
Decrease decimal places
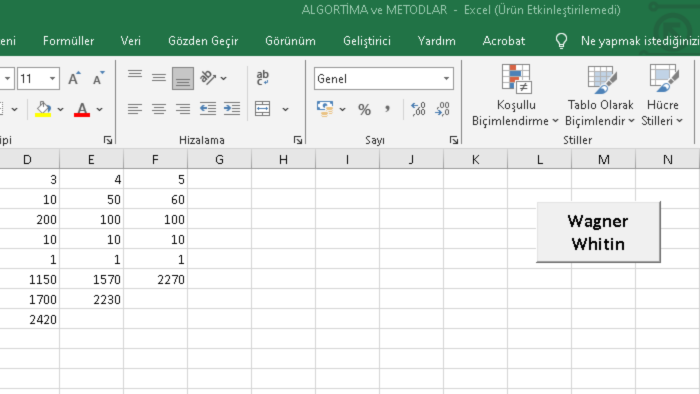pos(442,109)
